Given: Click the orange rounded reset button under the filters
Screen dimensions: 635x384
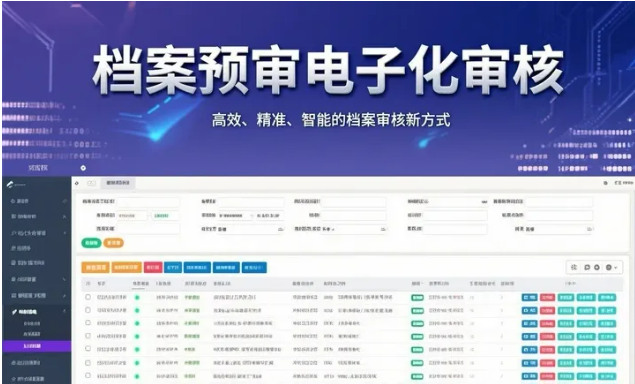Looking at the screenshot, I should 113,243.
